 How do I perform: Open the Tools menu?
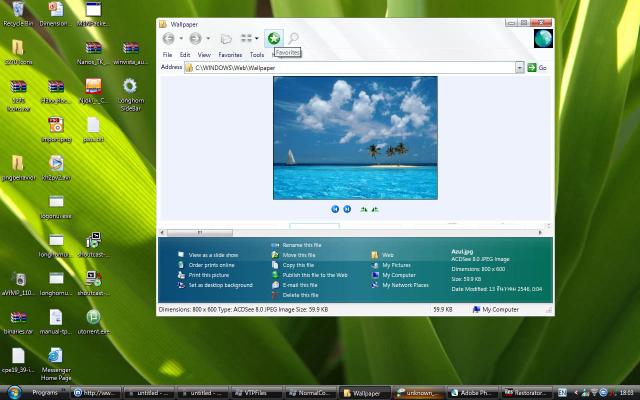(x=257, y=55)
